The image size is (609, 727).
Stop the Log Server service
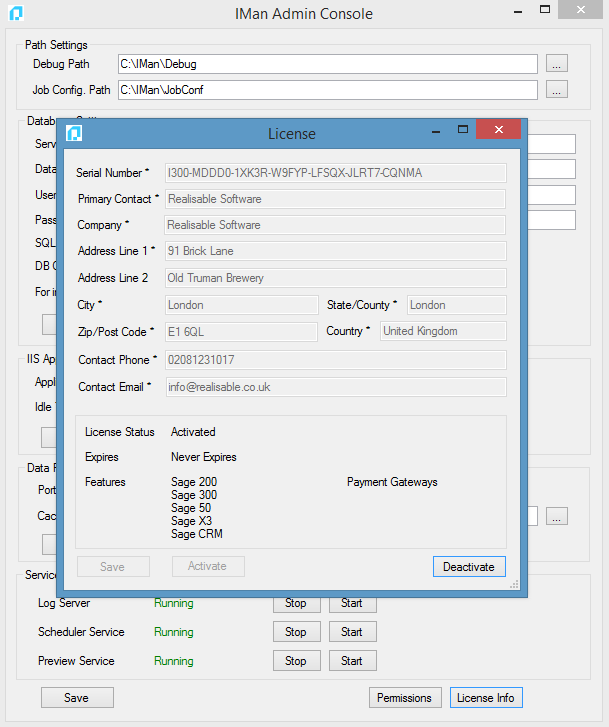click(296, 603)
